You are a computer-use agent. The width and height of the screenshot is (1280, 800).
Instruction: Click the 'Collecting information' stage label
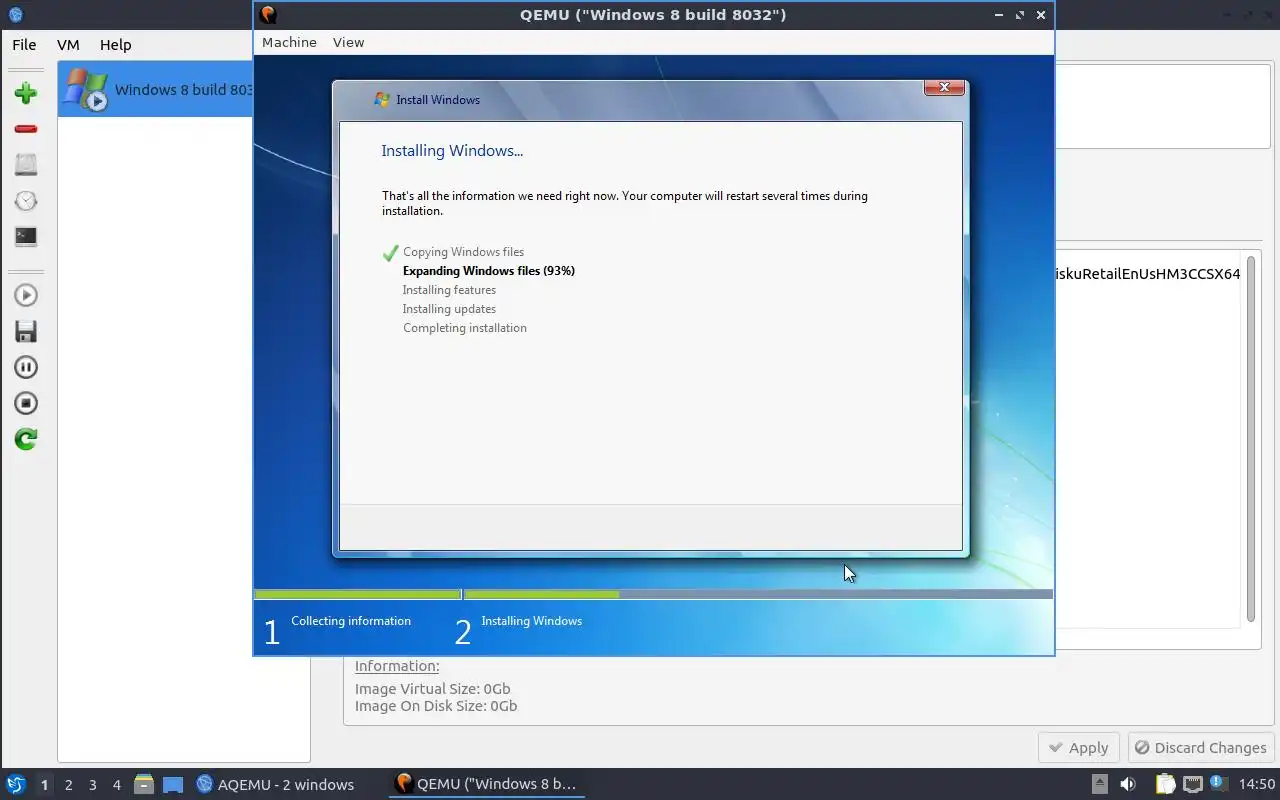coord(351,621)
